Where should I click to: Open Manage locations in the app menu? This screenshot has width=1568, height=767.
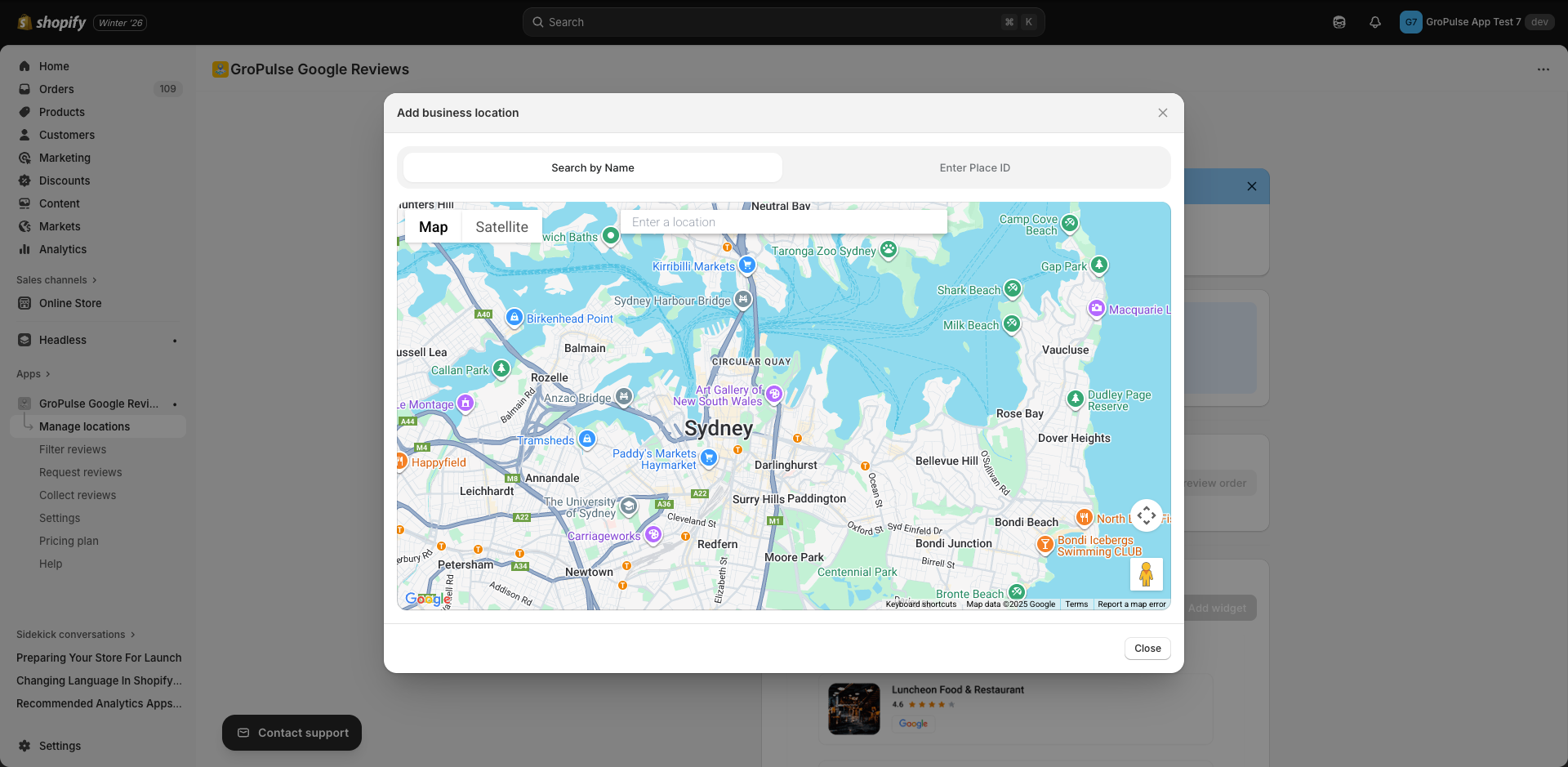pyautogui.click(x=85, y=426)
